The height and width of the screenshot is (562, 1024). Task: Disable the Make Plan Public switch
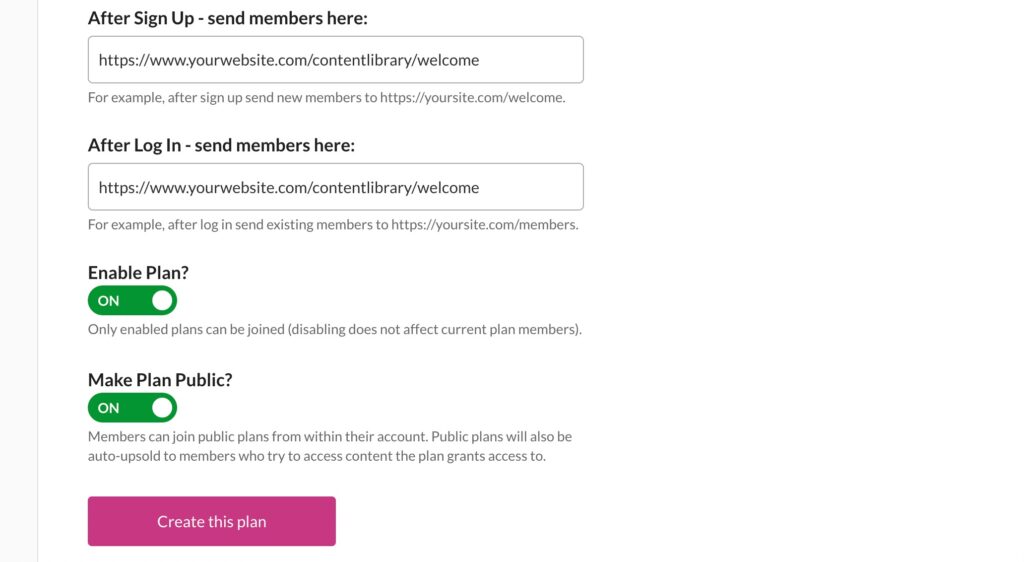click(133, 408)
